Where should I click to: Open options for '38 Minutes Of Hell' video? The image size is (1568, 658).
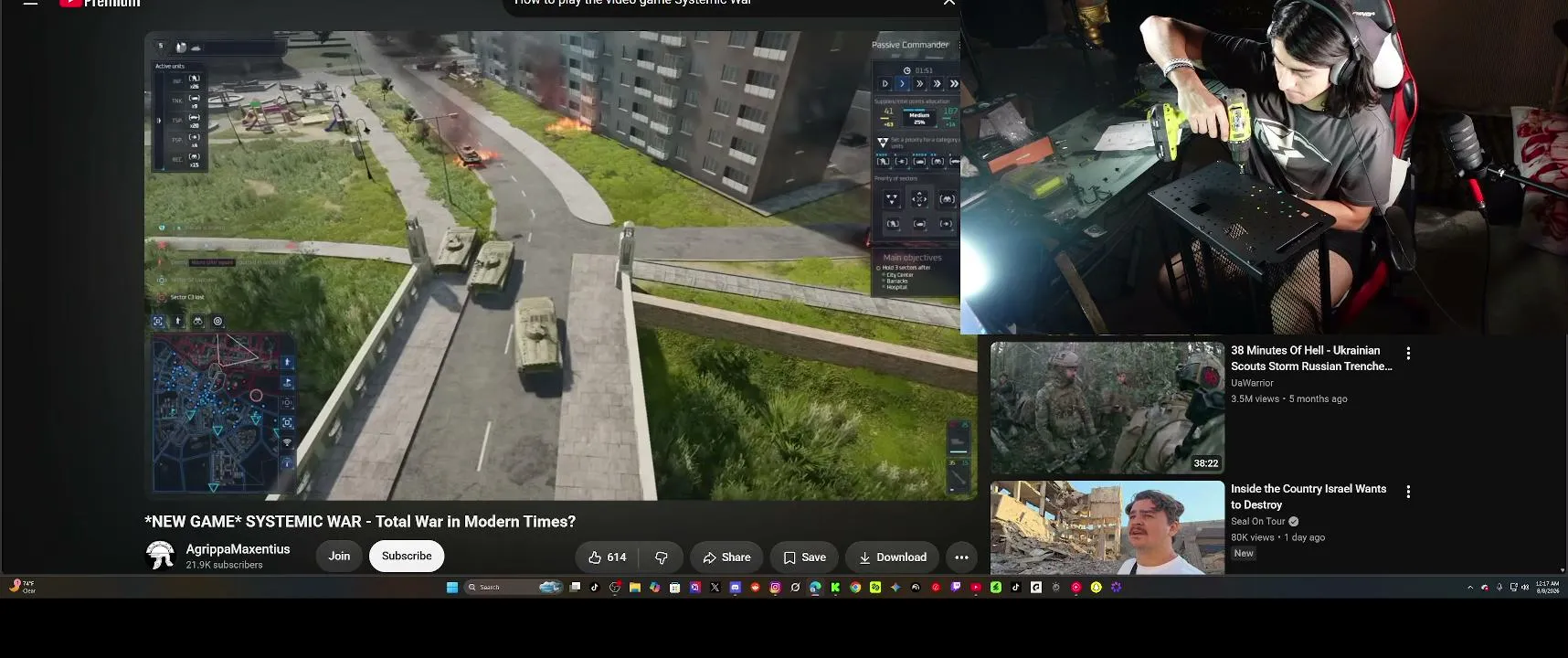pos(1408,354)
